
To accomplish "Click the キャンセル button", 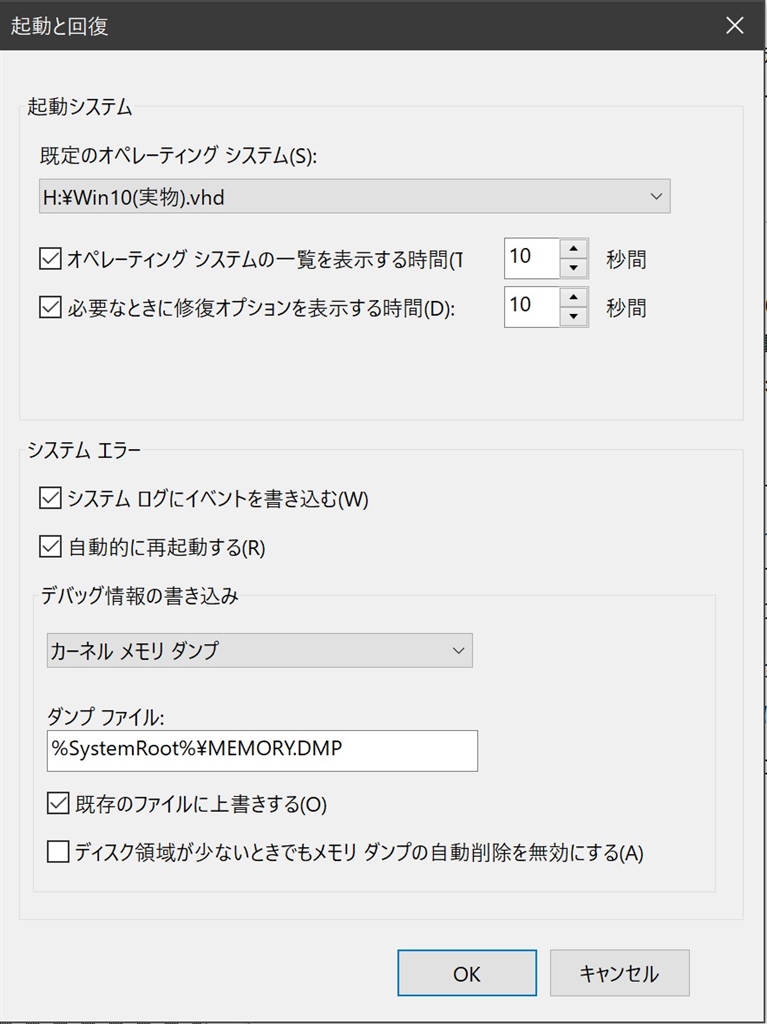I will tap(618, 973).
